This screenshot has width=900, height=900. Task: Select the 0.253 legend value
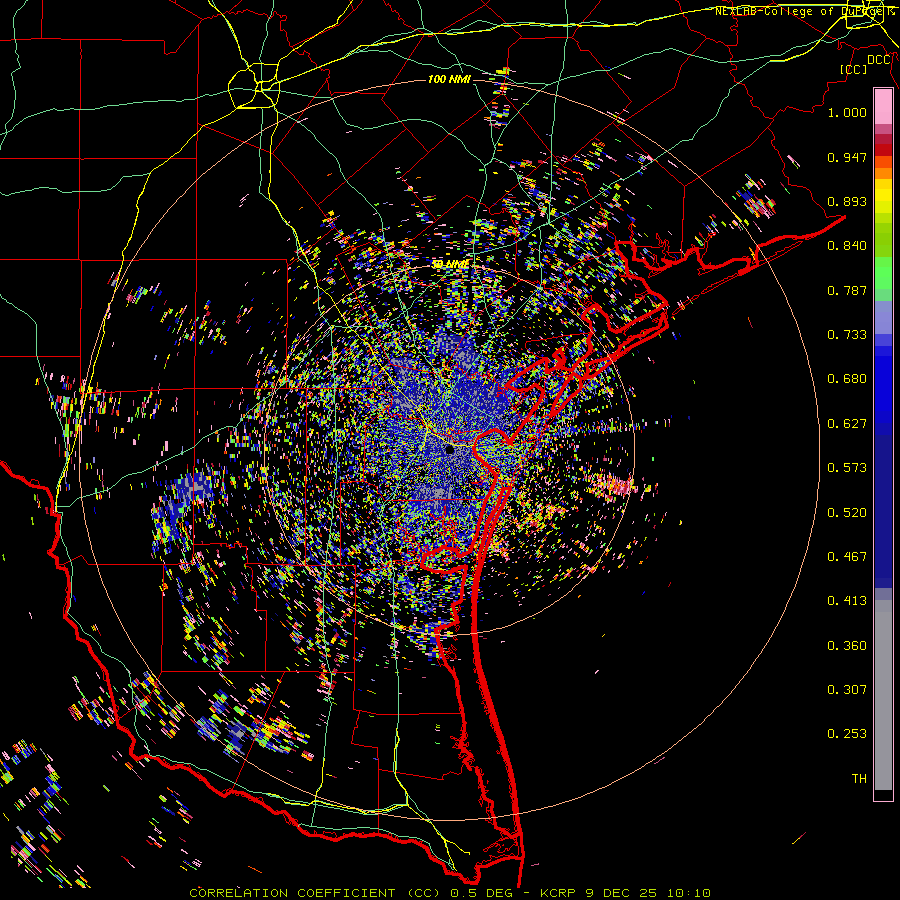(x=847, y=734)
